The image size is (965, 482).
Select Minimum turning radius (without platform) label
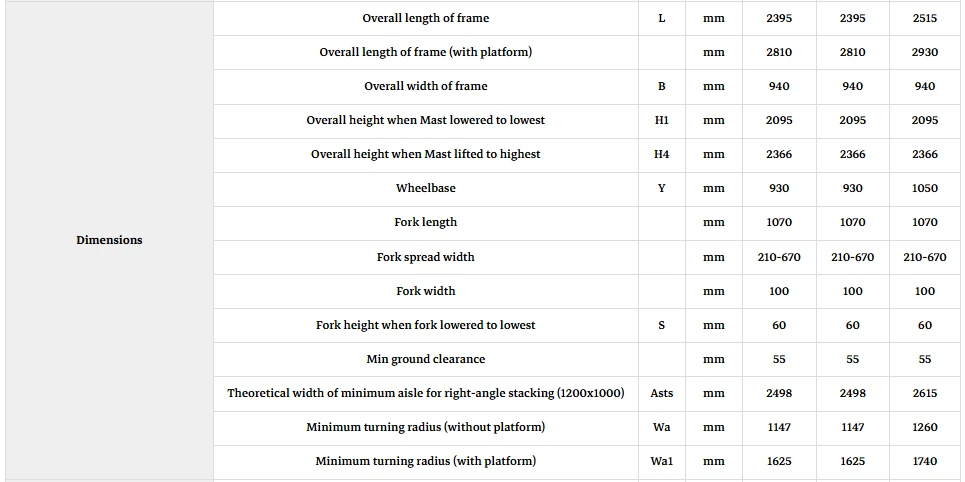(426, 427)
